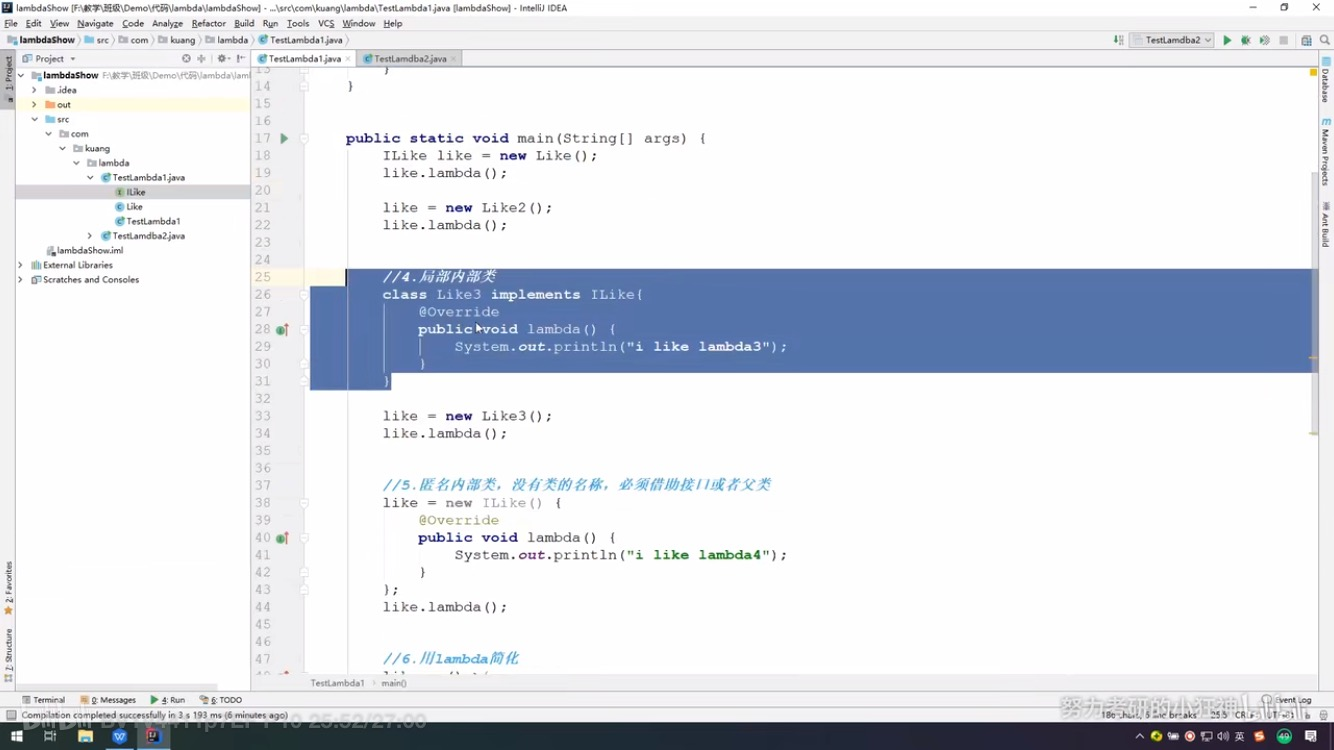Screen dimensions: 1334x750
Task: Open the Terminal tool window
Action: coord(43,700)
